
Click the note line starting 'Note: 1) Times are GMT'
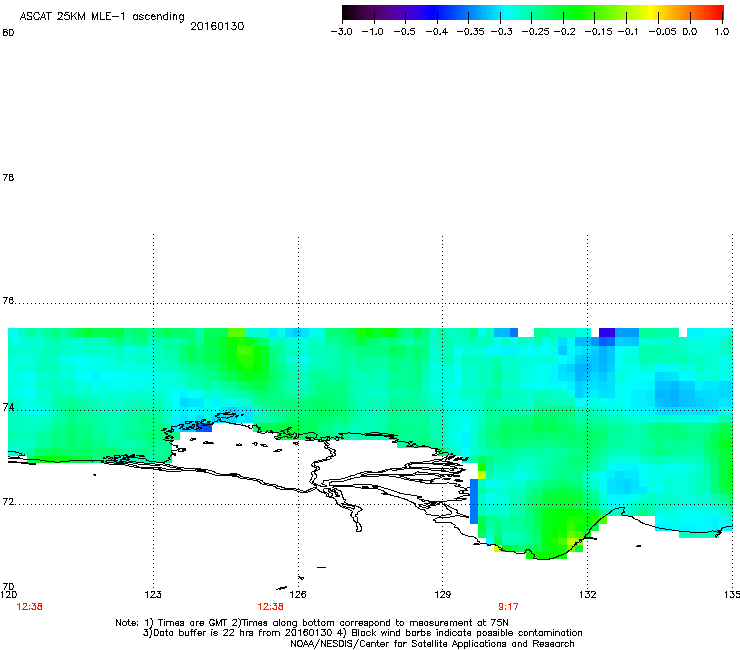coord(312,623)
